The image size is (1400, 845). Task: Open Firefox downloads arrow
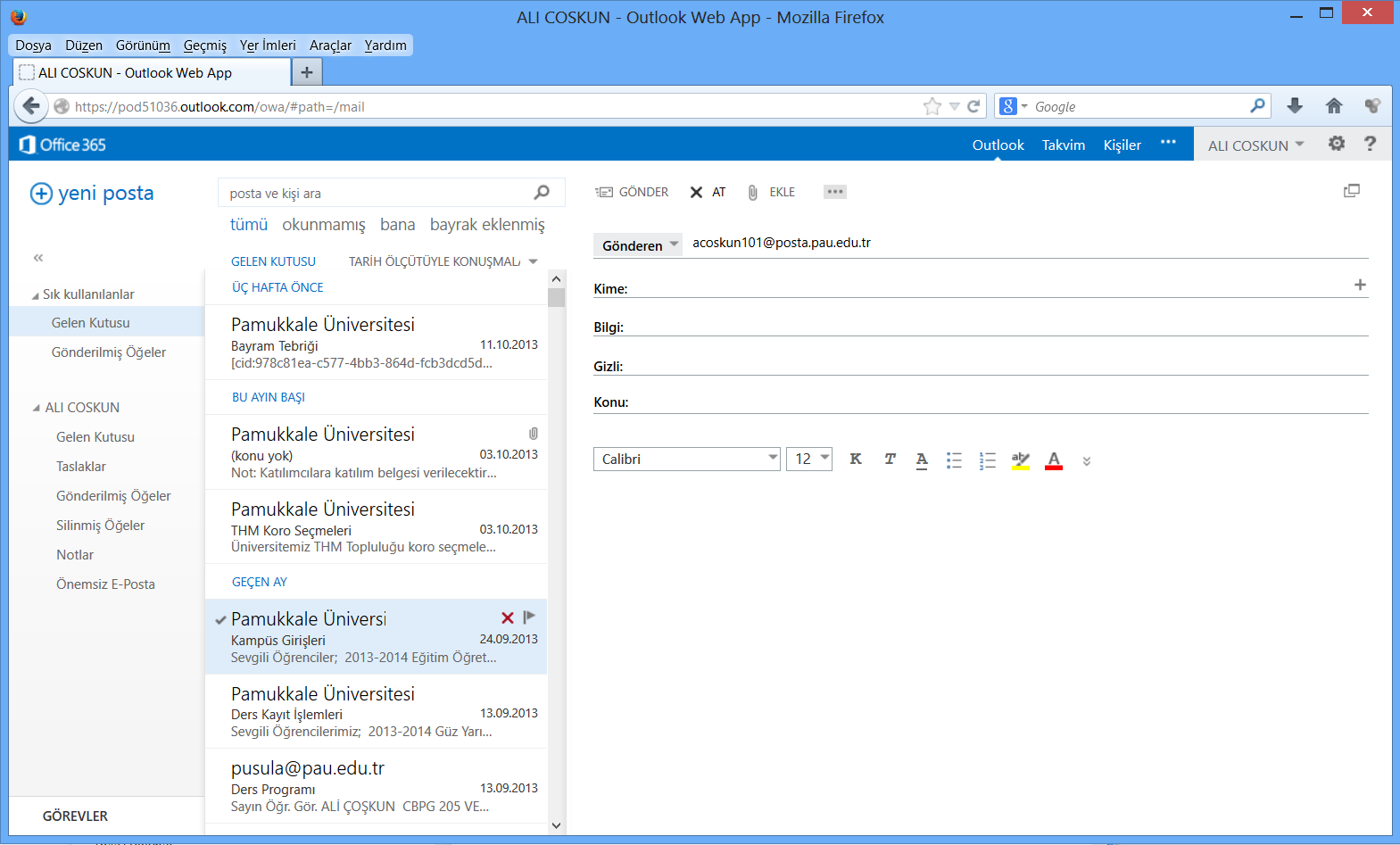(x=1295, y=106)
